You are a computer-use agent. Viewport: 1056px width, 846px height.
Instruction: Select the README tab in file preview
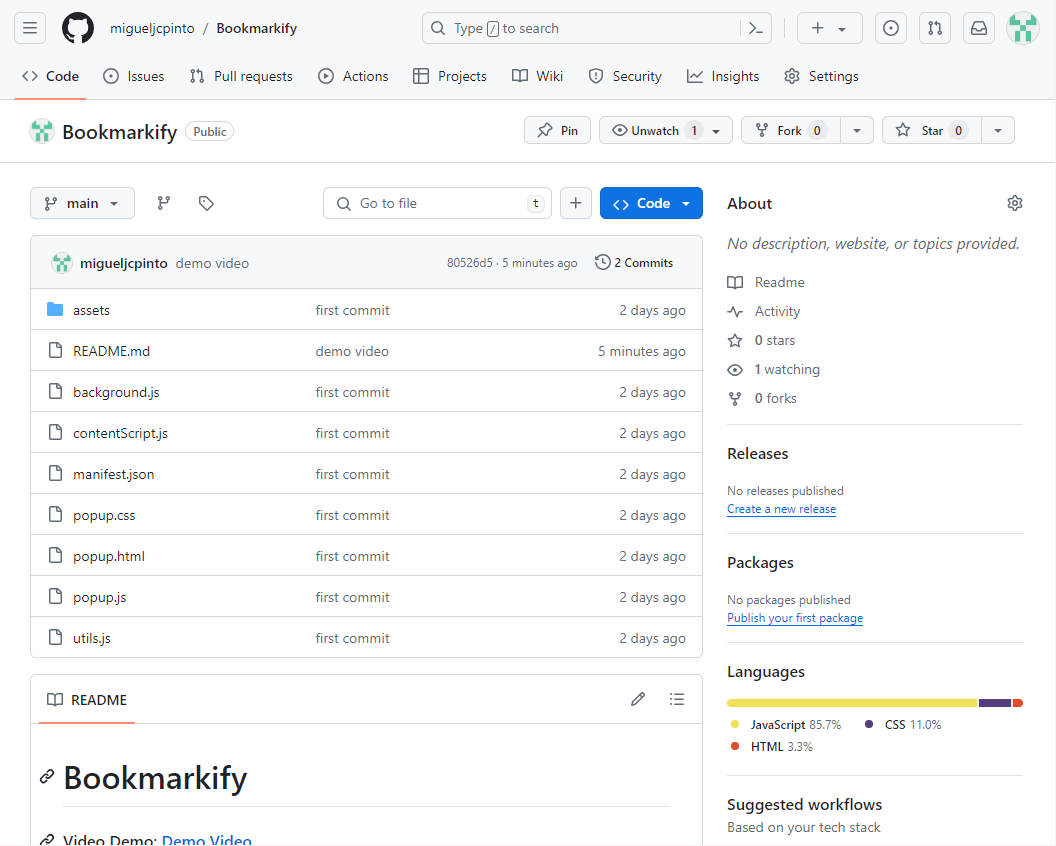pyautogui.click(x=87, y=700)
